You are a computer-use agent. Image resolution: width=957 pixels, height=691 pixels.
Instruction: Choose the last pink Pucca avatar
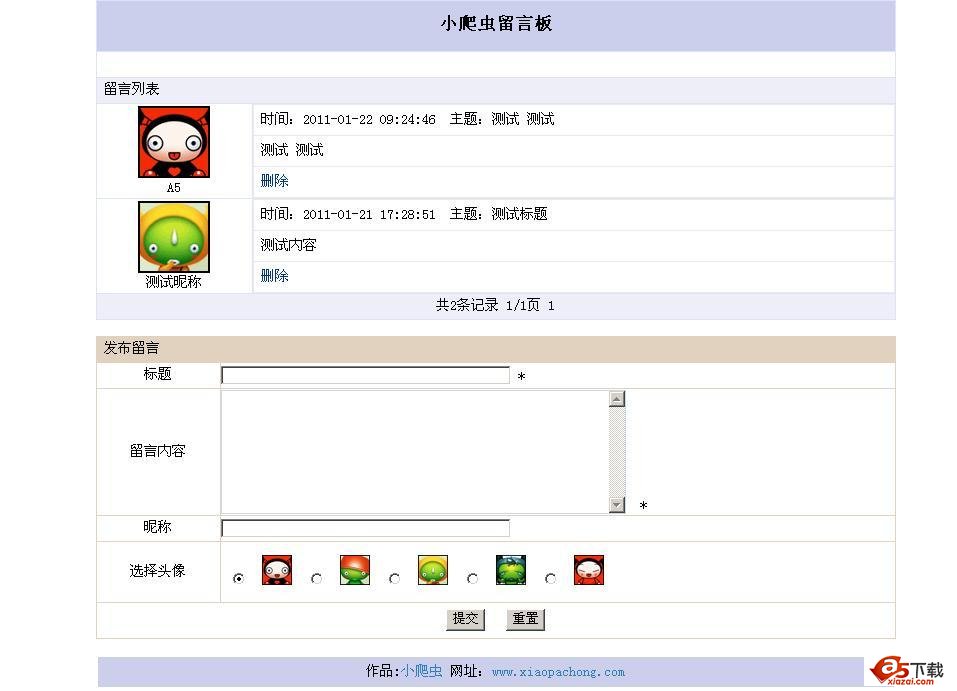tap(589, 570)
